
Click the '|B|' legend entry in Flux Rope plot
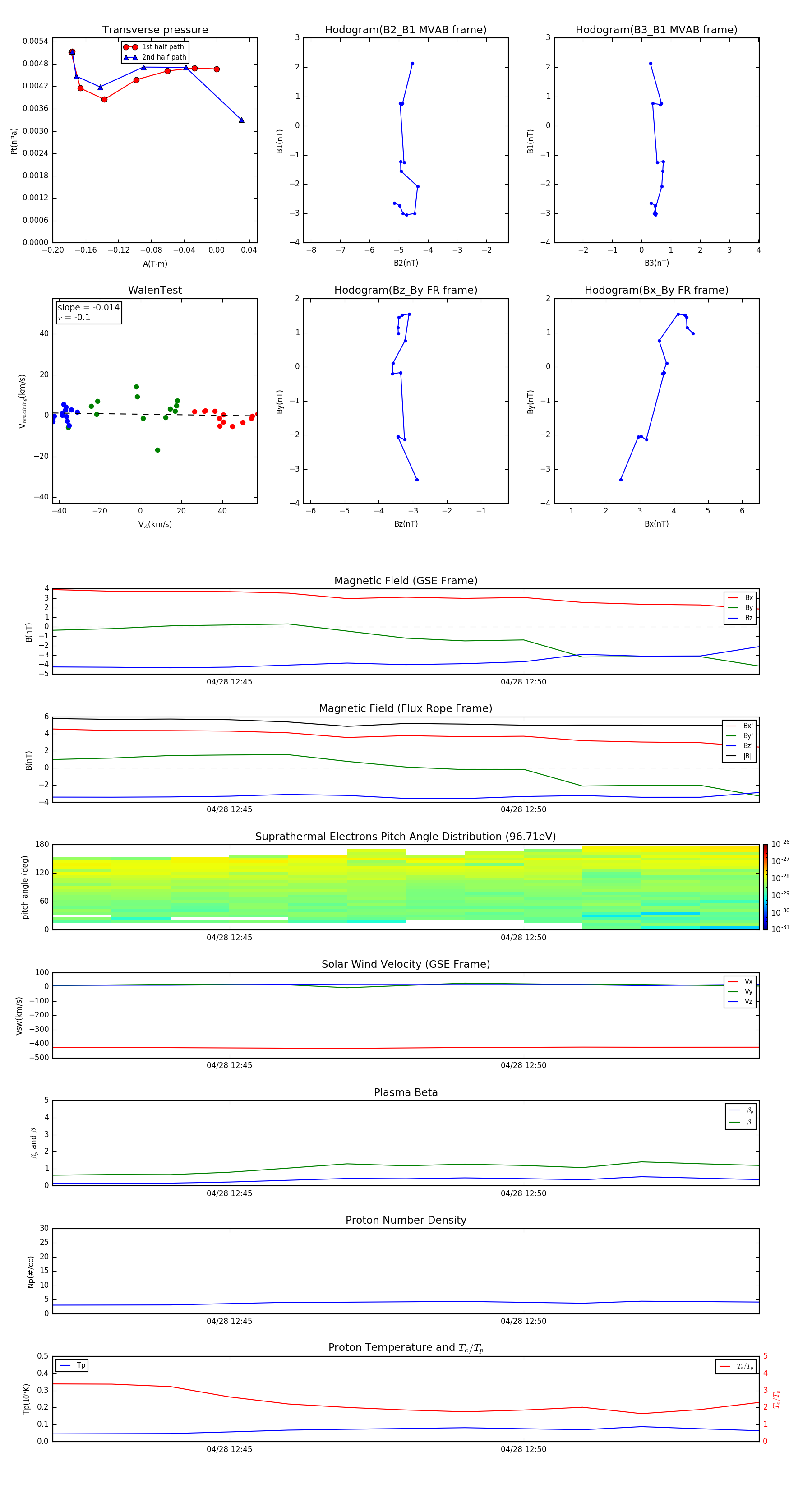click(x=739, y=756)
